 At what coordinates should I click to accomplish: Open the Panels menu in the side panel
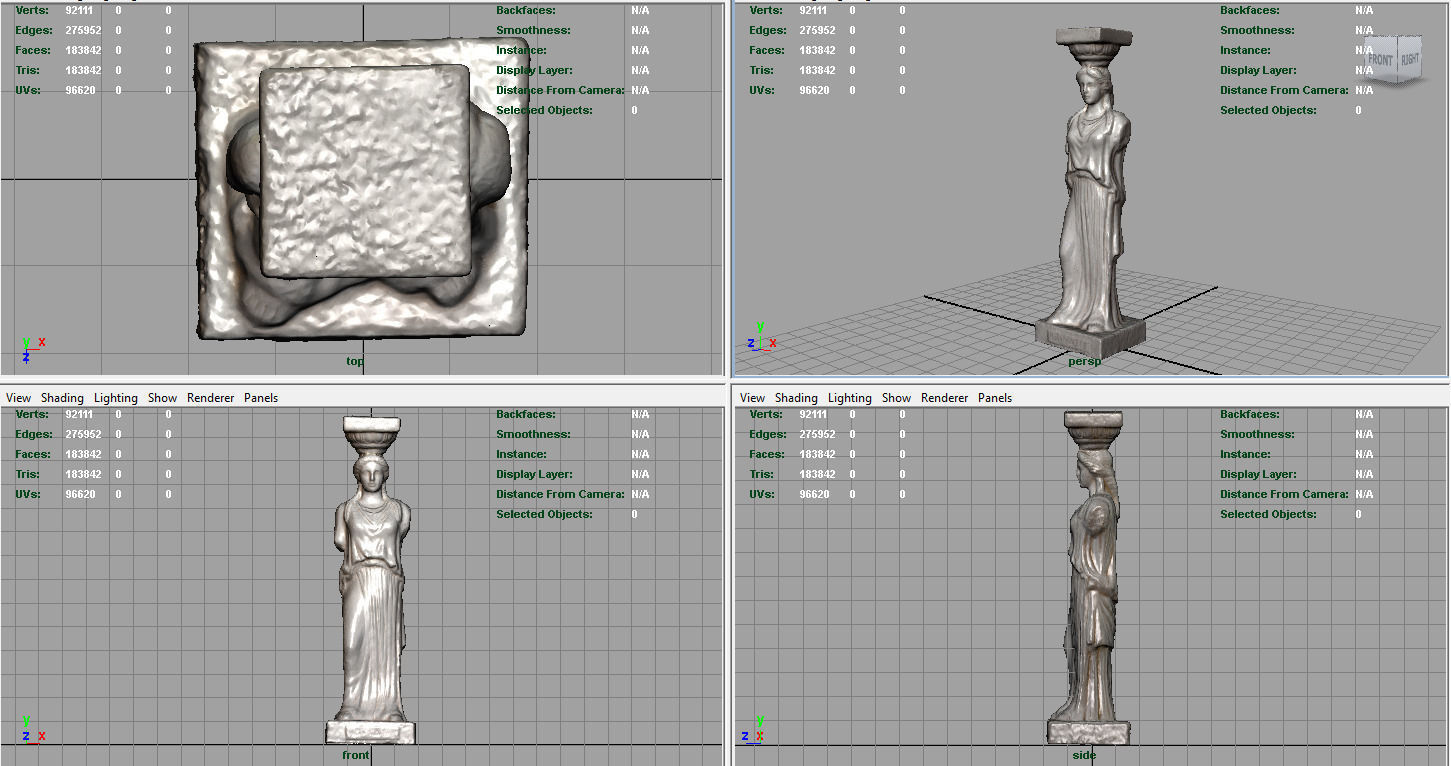995,398
